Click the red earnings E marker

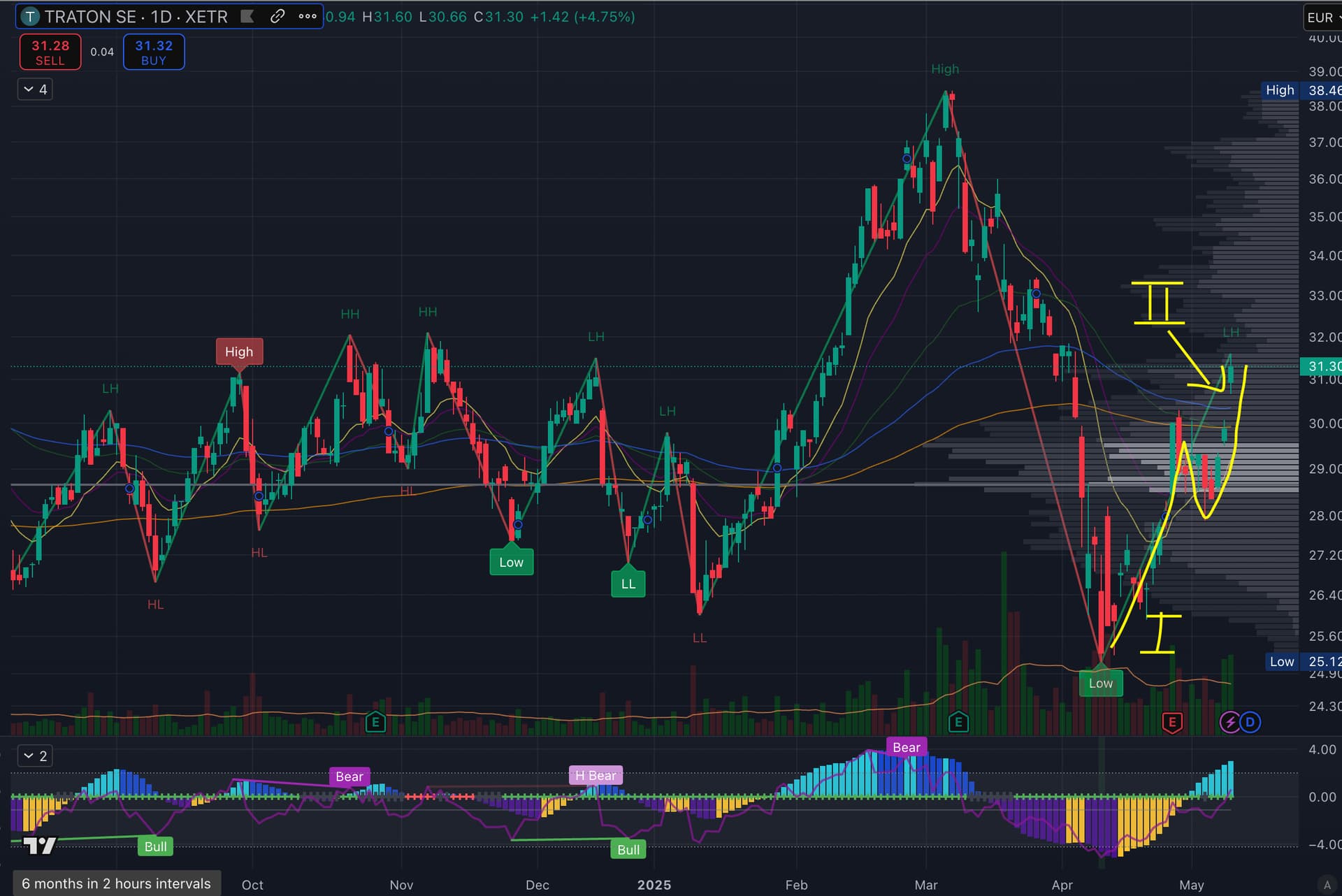(x=1172, y=722)
